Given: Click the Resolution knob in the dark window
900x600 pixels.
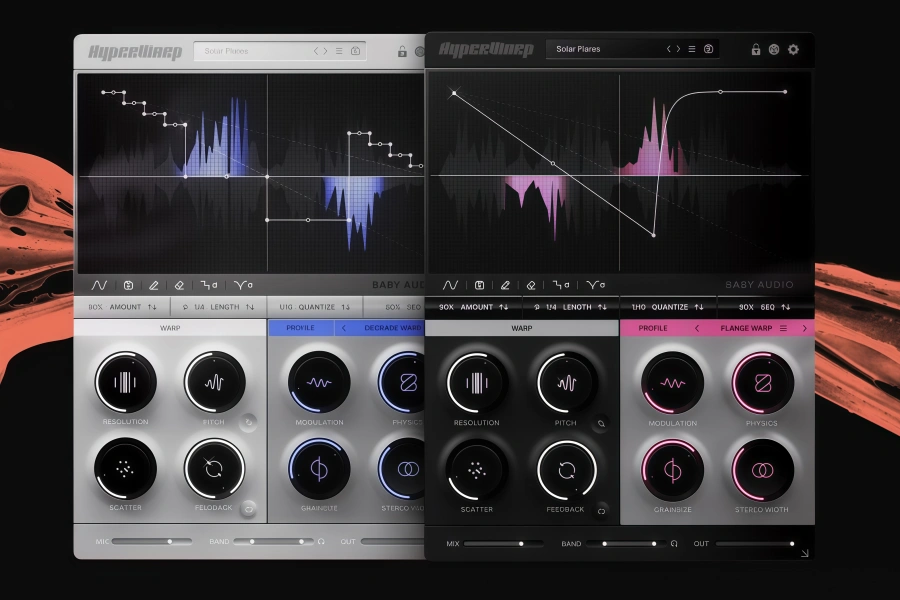Looking at the screenshot, I should point(477,383).
